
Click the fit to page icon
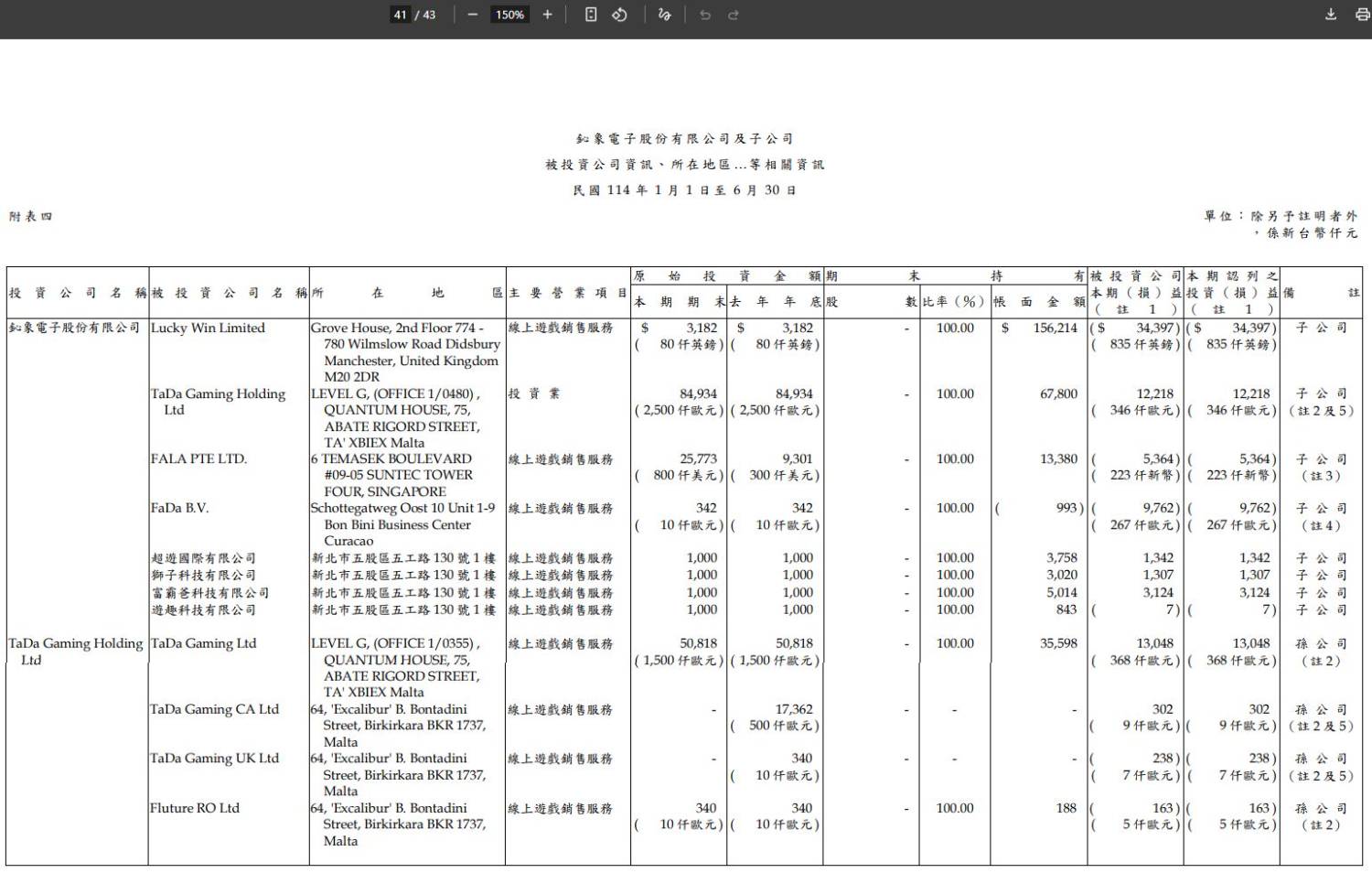(x=591, y=15)
